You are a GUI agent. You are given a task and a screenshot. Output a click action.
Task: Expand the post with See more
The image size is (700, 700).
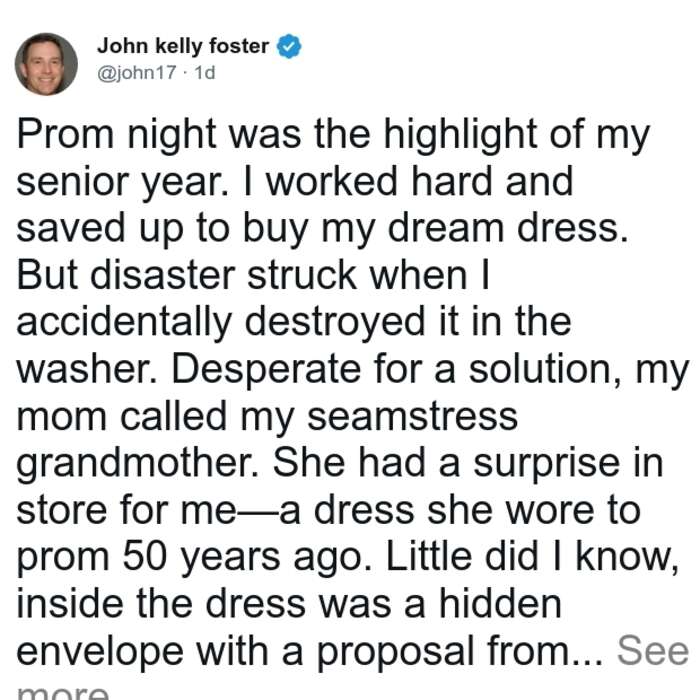[x=652, y=651]
